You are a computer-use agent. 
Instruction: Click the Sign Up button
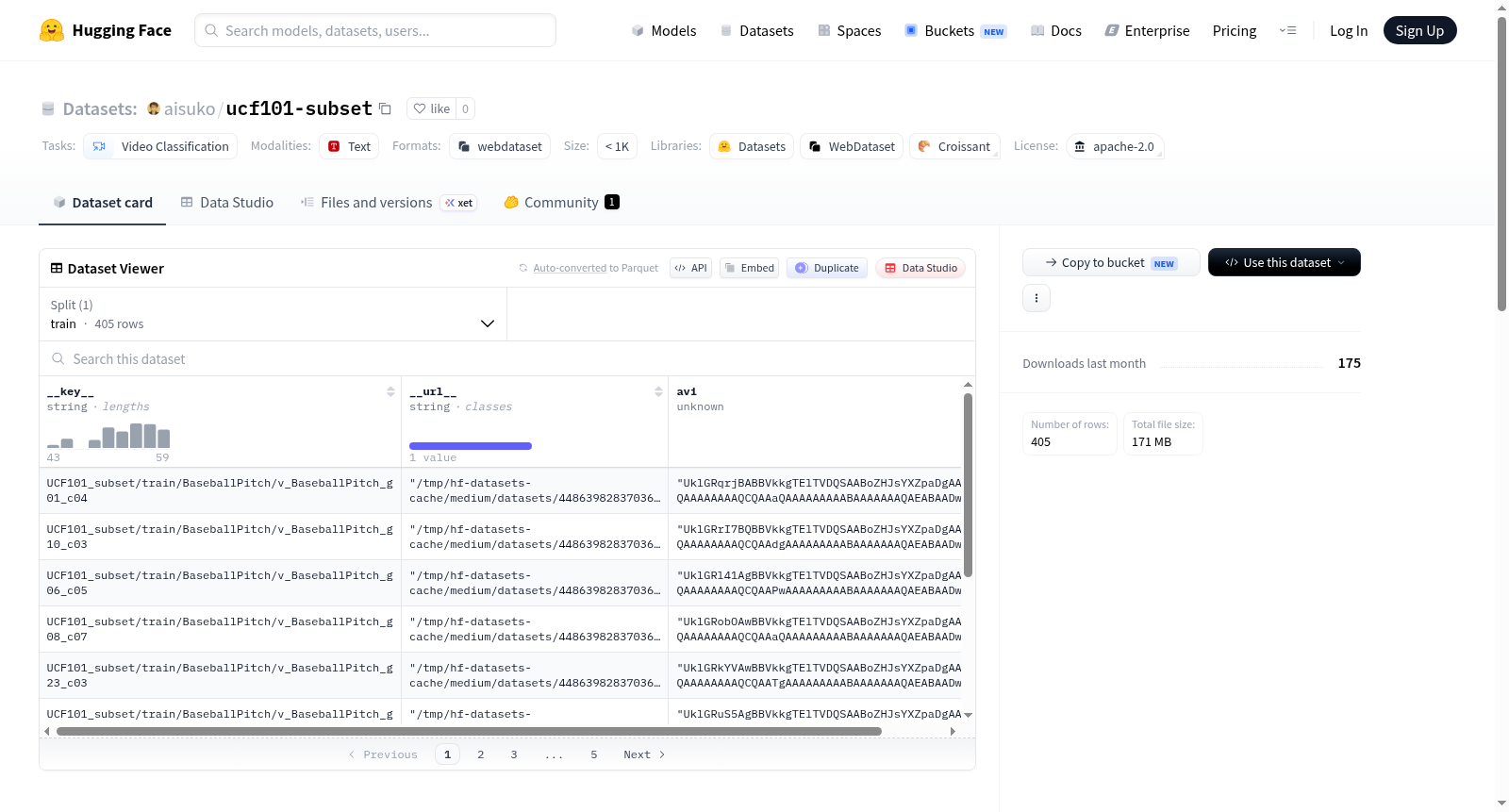(x=1419, y=30)
